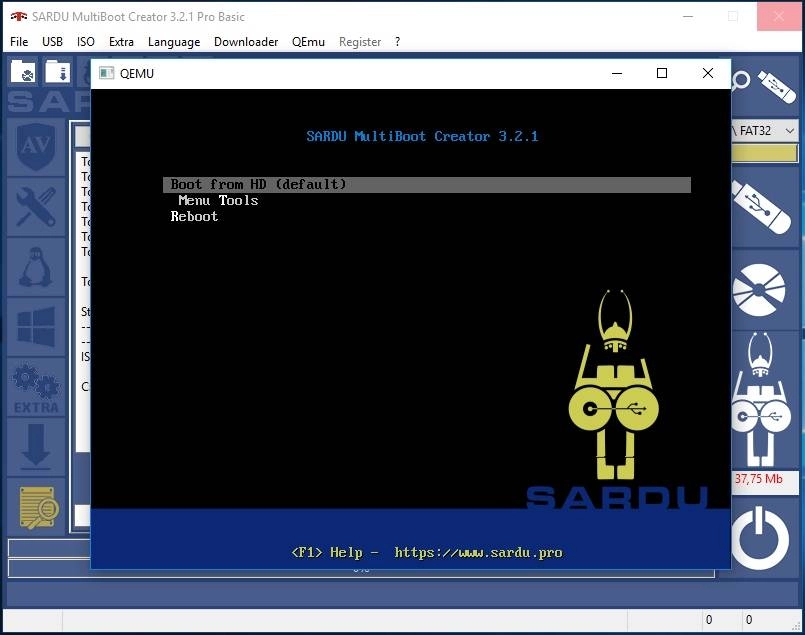Click the large Create USB drive icon
This screenshot has width=805, height=635.
point(761,207)
